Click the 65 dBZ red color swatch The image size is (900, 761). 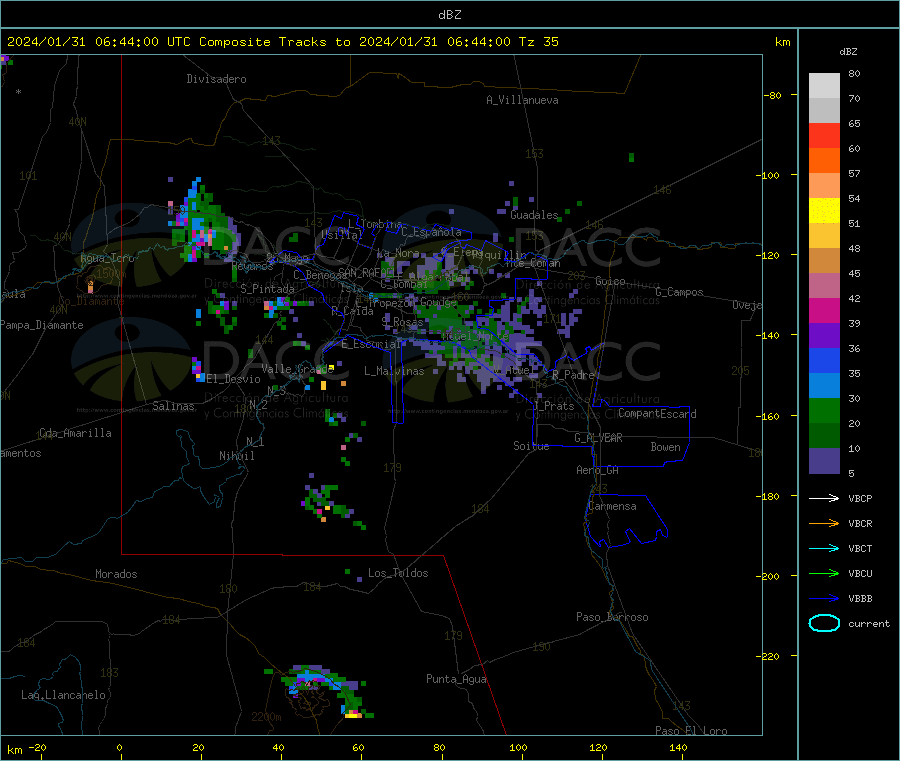pos(824,135)
